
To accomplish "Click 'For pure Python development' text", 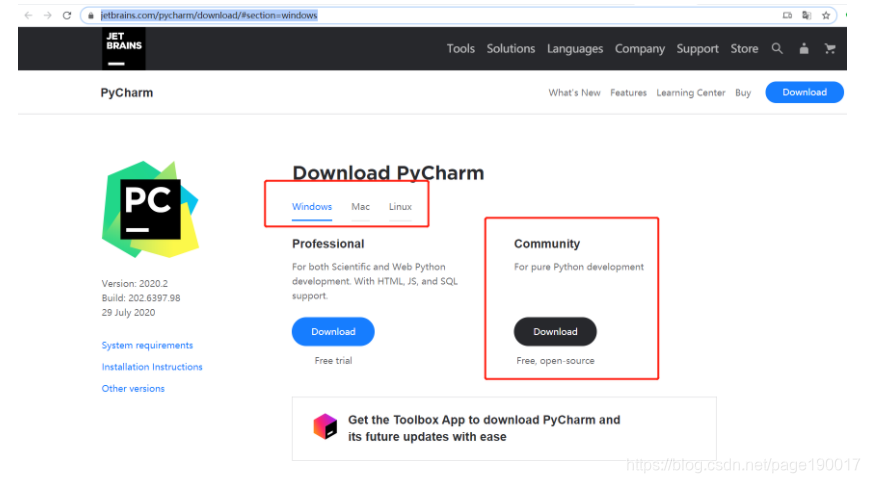I will click(x=579, y=267).
